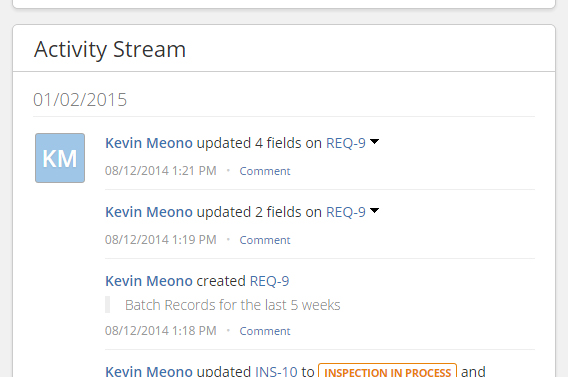Expand the 2 fields update details arrow
The image size is (568, 377).
pyautogui.click(x=375, y=210)
